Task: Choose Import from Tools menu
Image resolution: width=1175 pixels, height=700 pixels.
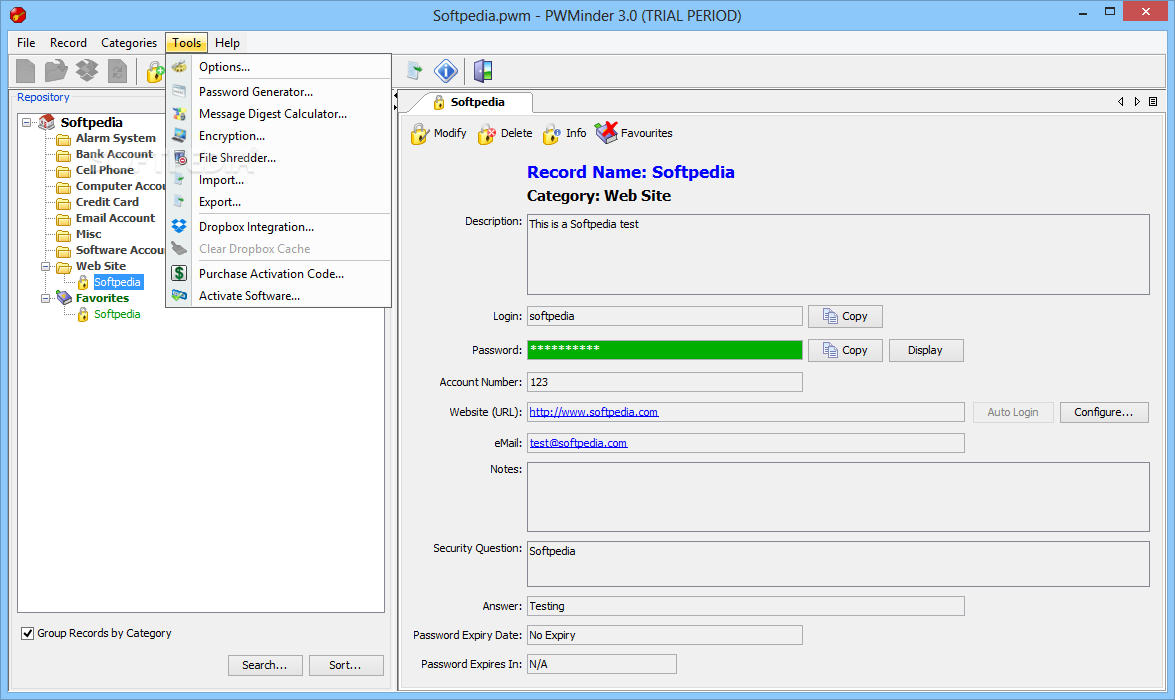Action: coord(279,180)
